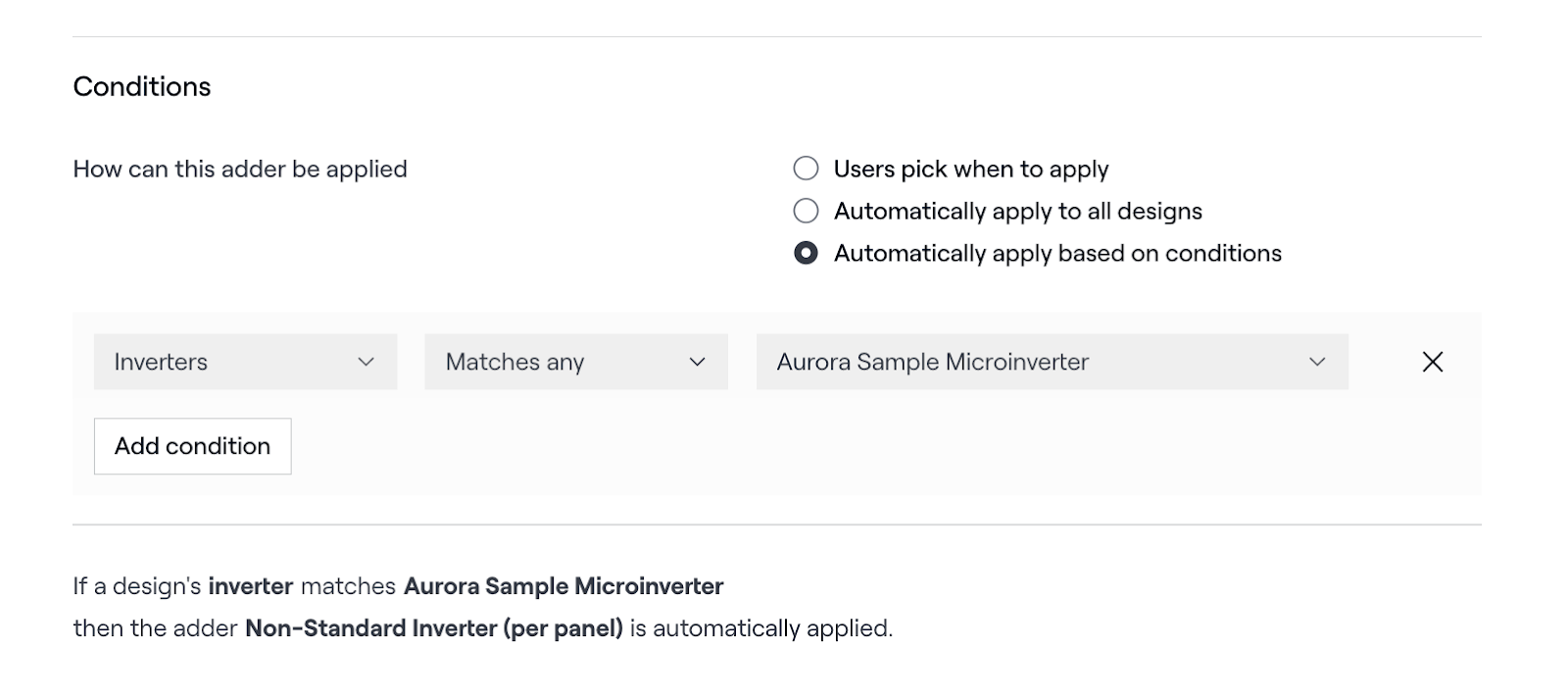Select the 'Users pick when to apply' radio button

pos(806,169)
